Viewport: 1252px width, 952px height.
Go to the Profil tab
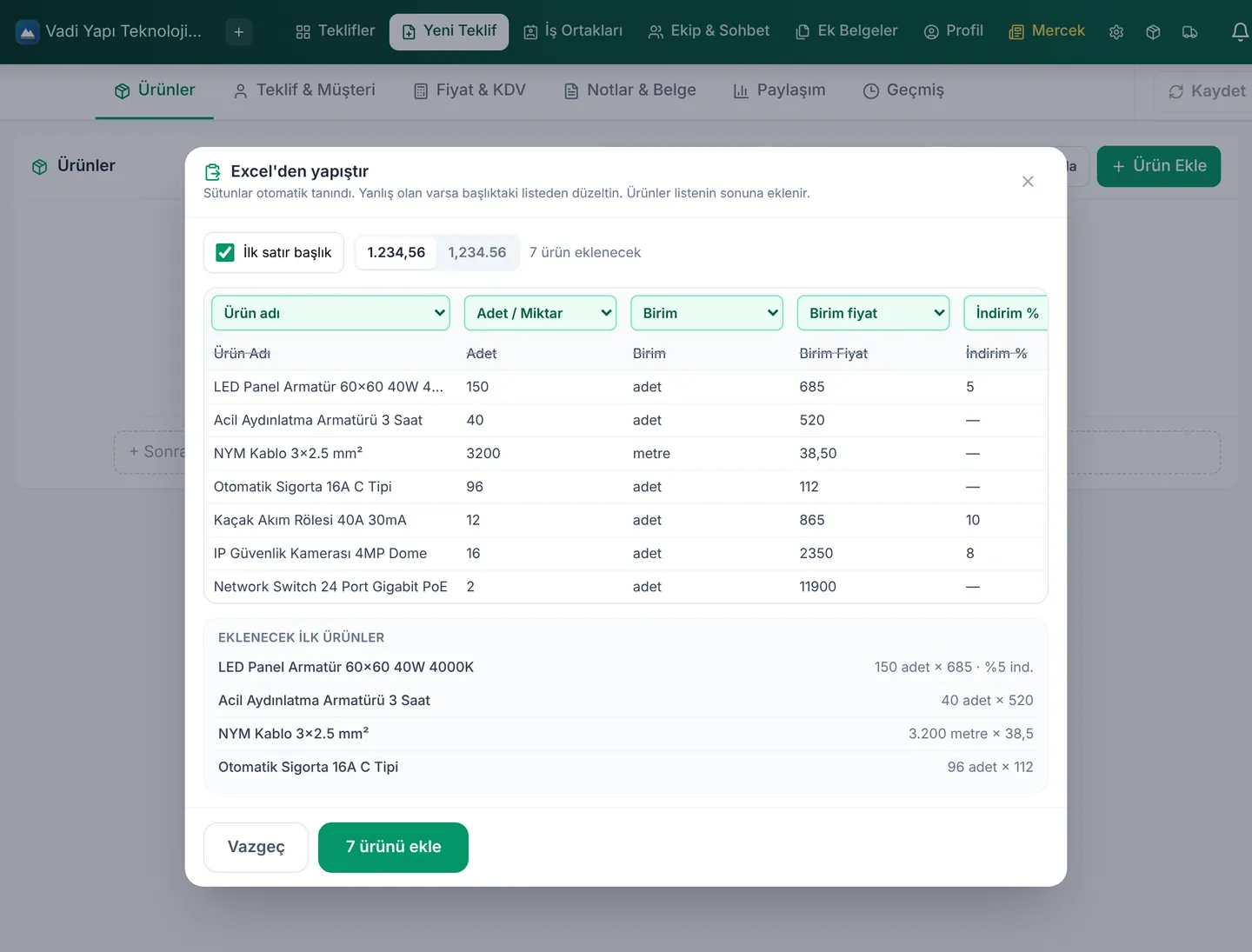point(954,31)
